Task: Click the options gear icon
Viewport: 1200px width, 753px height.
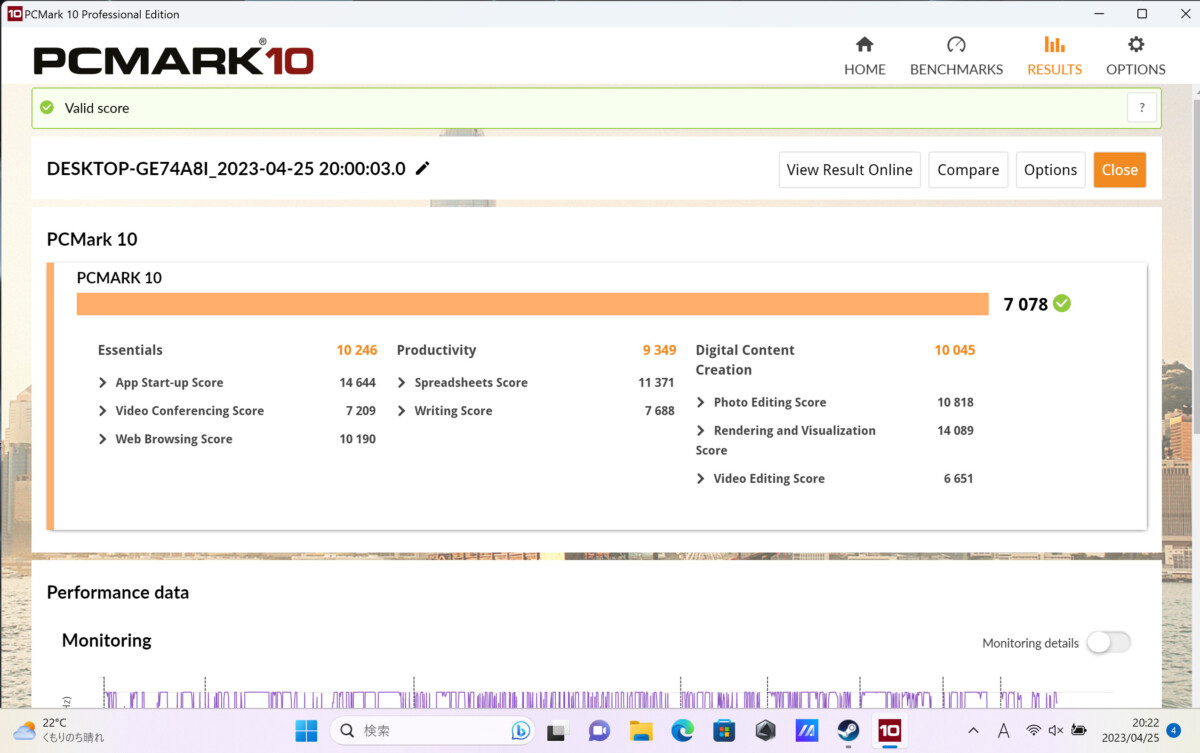Action: 1136,44
